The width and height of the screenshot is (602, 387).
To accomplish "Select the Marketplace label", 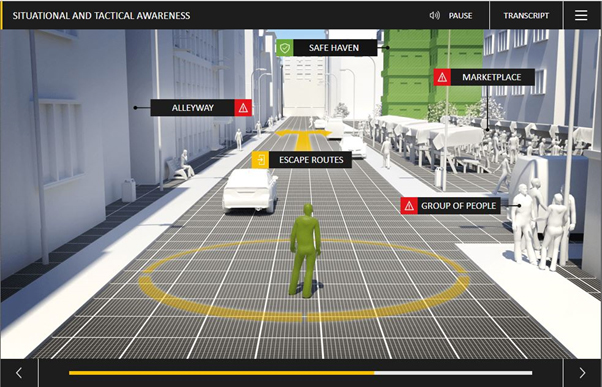I will click(x=493, y=77).
